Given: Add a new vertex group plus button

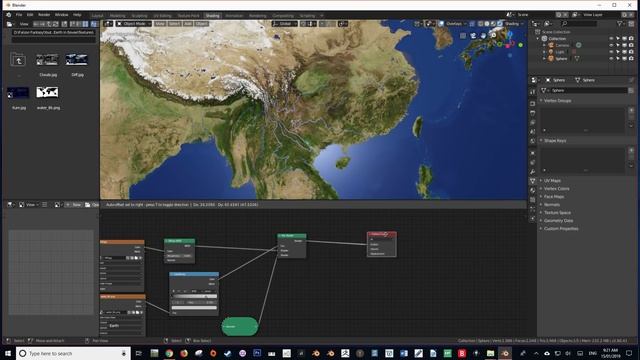Looking at the screenshot, I should (631, 111).
